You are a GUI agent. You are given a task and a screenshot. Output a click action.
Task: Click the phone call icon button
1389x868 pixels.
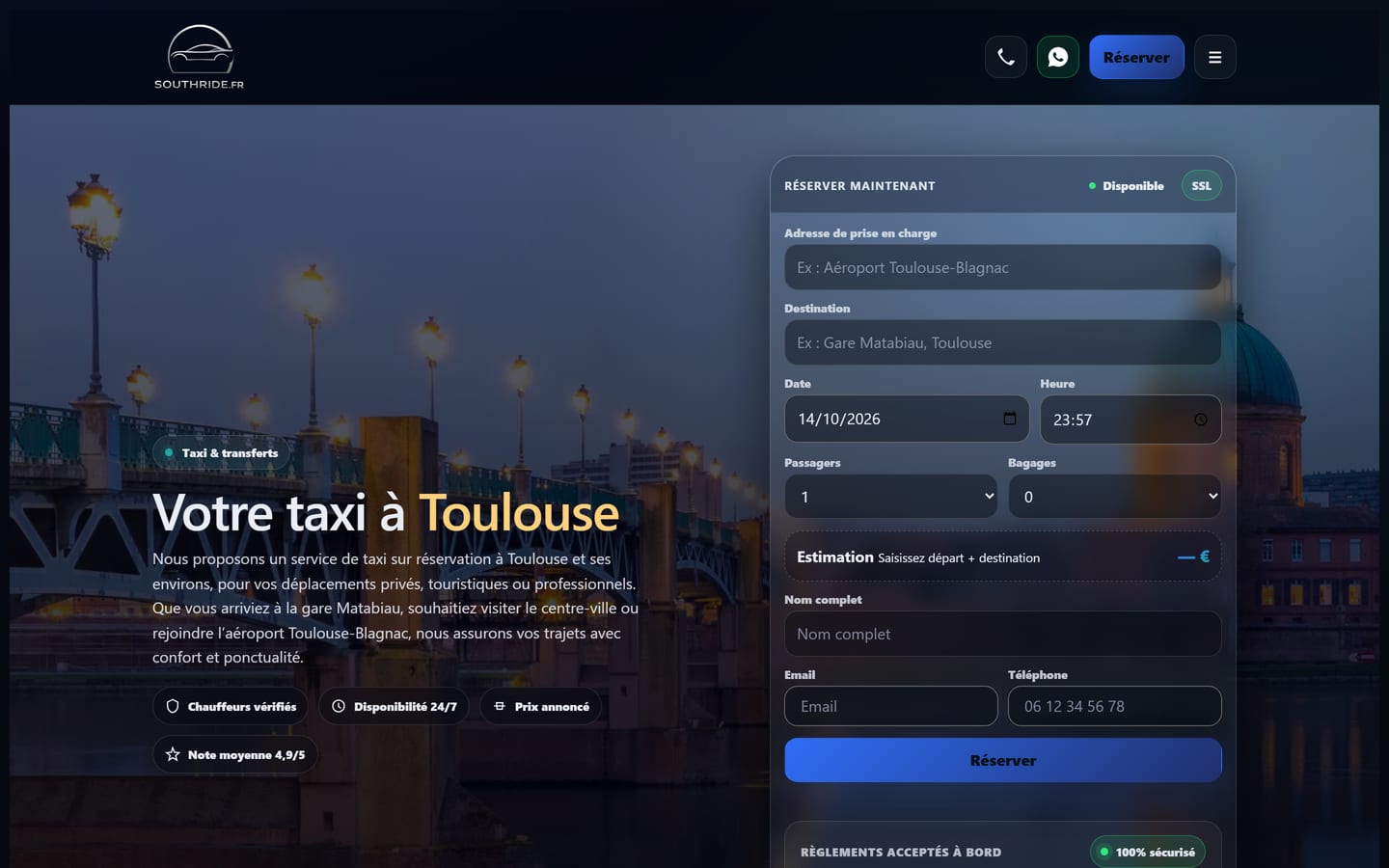tap(1006, 57)
